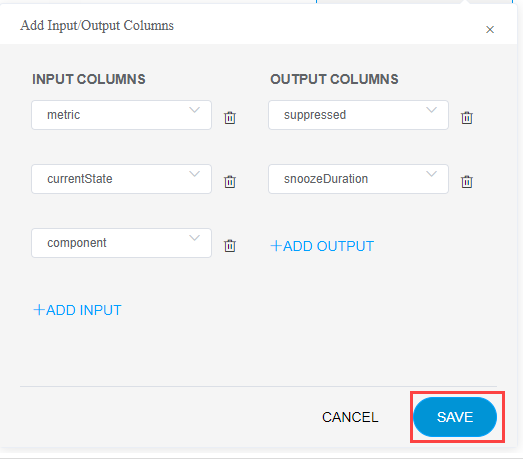The height and width of the screenshot is (459, 523).
Task: Click the ADD OUTPUT link
Action: 322,246
